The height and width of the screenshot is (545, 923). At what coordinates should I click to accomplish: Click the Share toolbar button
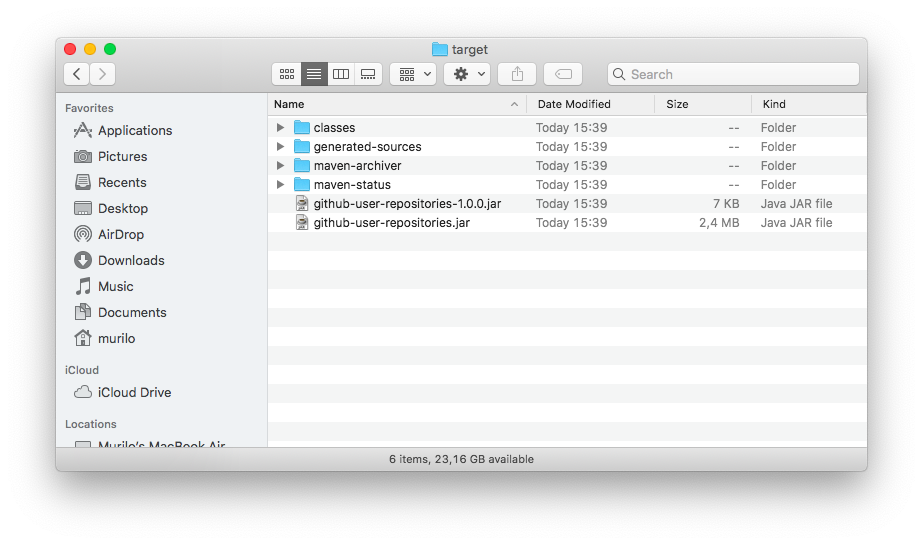[517, 74]
